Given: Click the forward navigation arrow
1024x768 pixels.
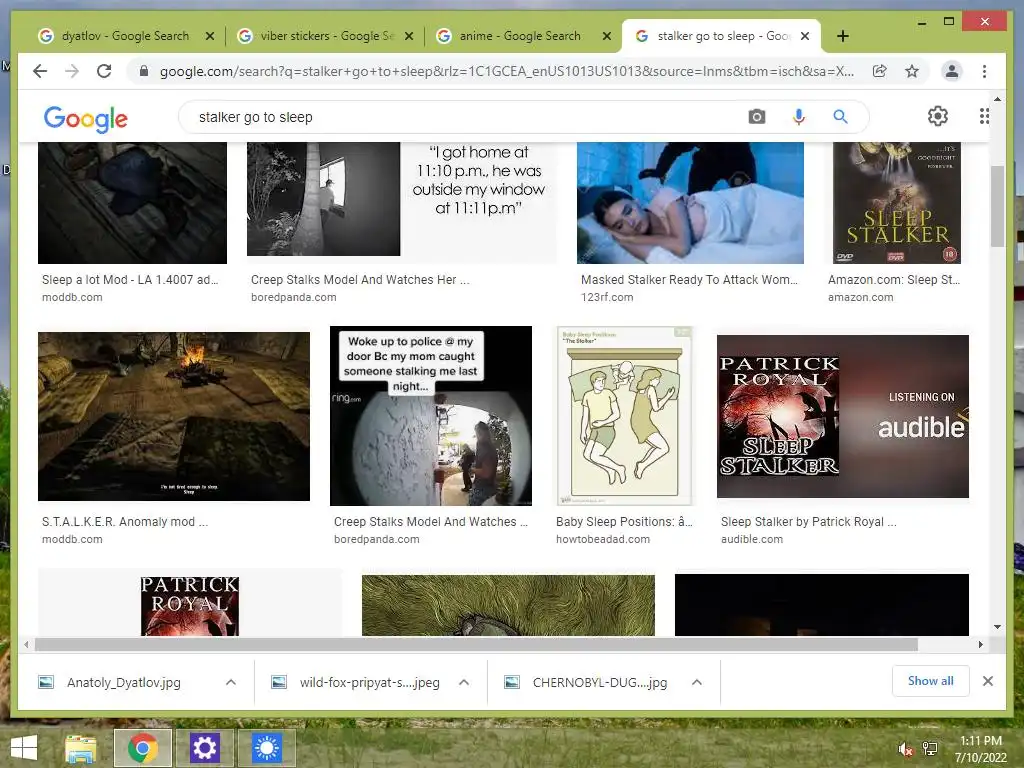Looking at the screenshot, I should 72,71.
